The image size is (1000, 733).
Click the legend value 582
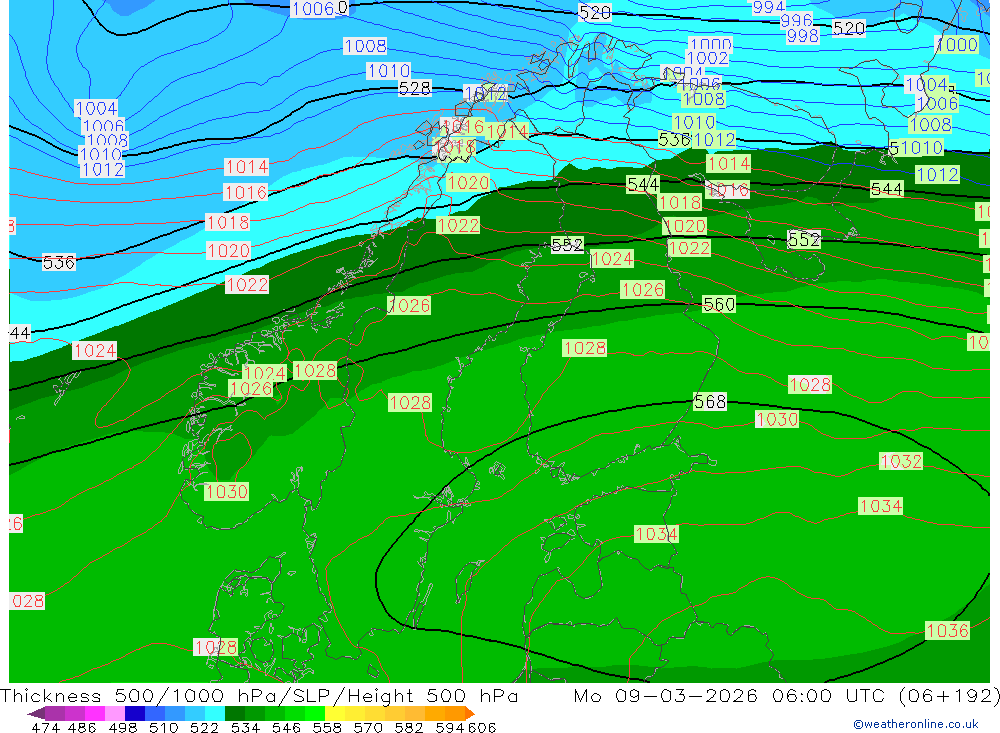coord(409,727)
